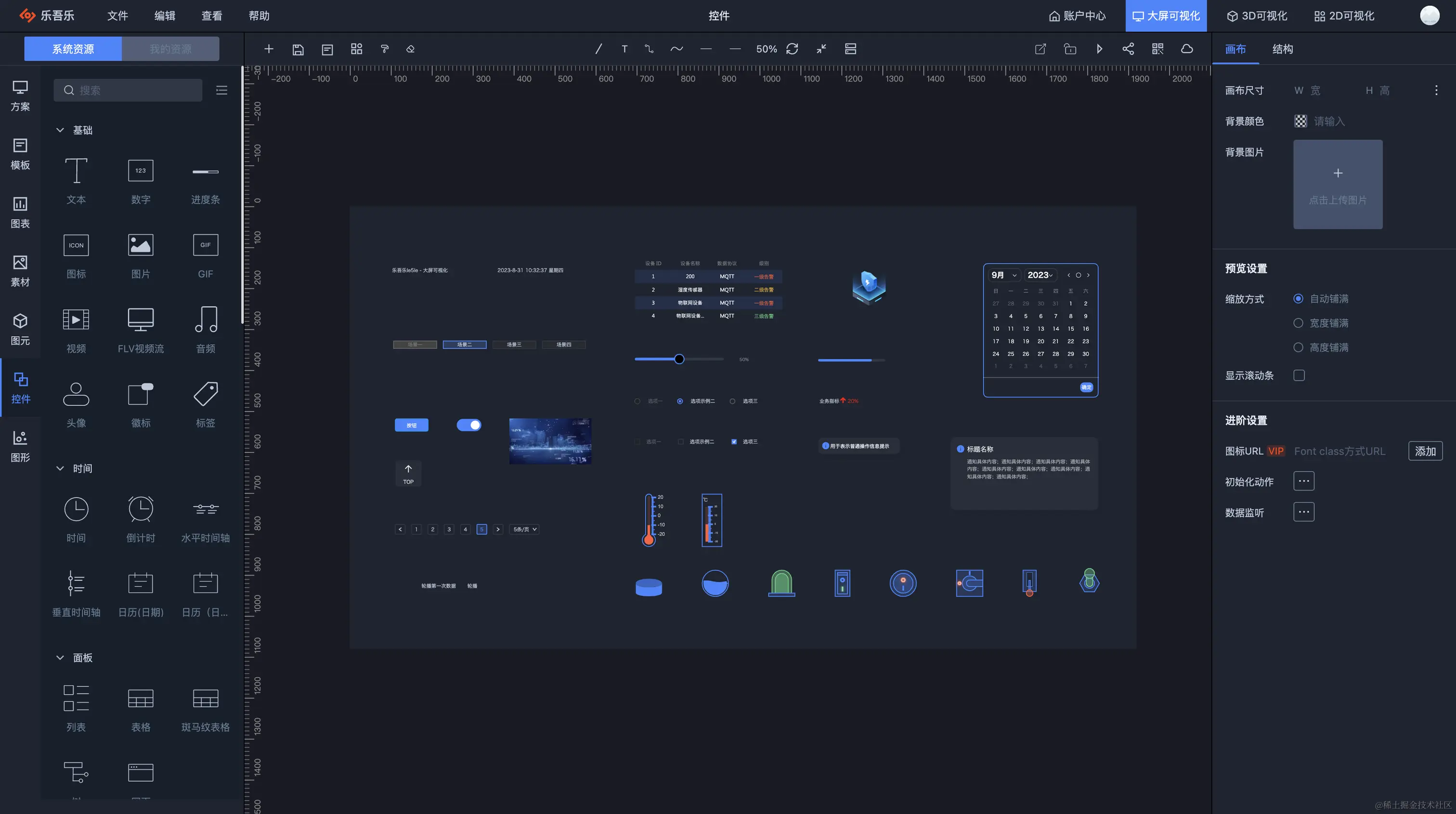Open the share icon in toolbar

[x=1128, y=49]
